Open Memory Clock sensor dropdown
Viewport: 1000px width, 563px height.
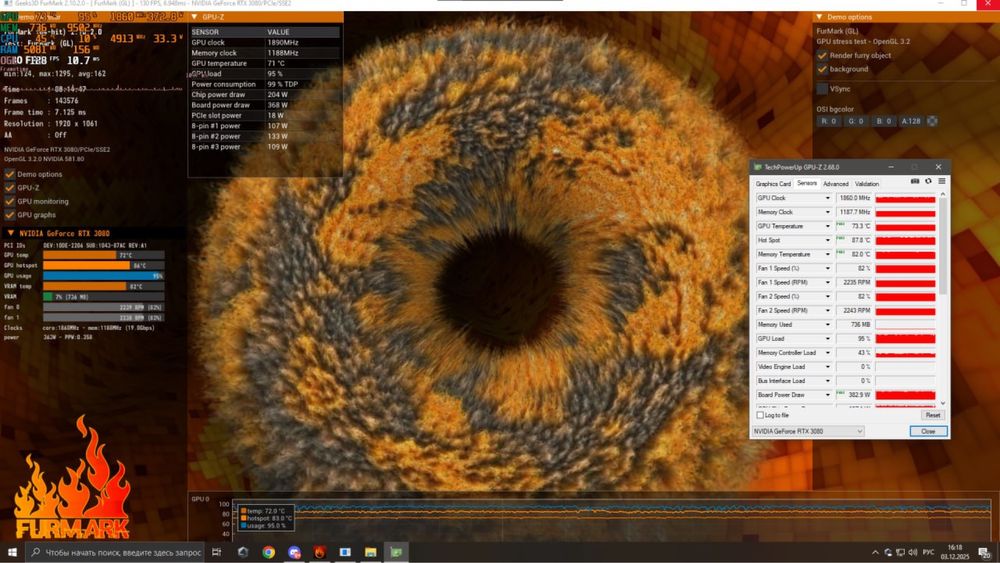tap(828, 212)
